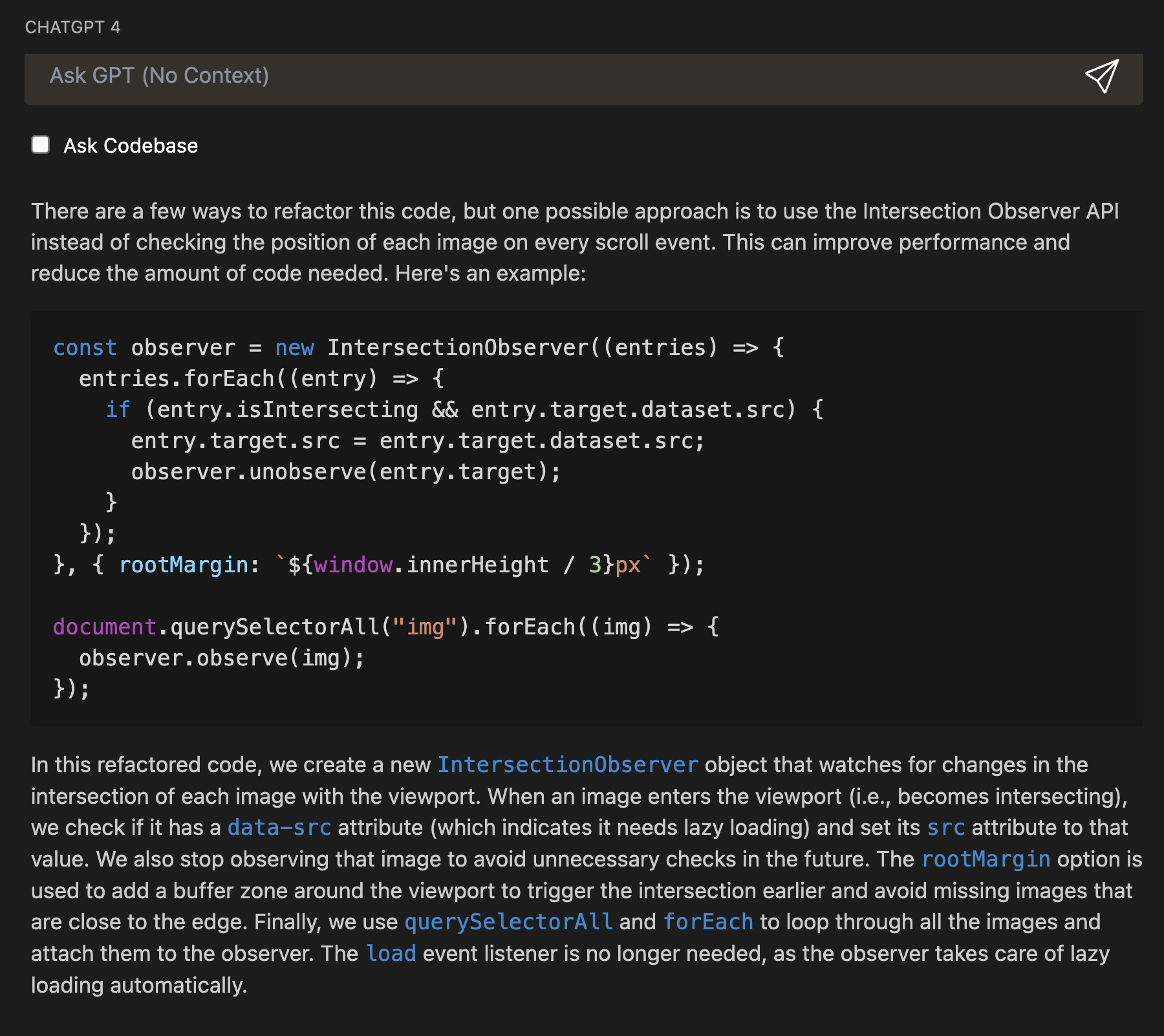
Task: Click the observer.observe(img) line in the code
Action: click(x=222, y=658)
